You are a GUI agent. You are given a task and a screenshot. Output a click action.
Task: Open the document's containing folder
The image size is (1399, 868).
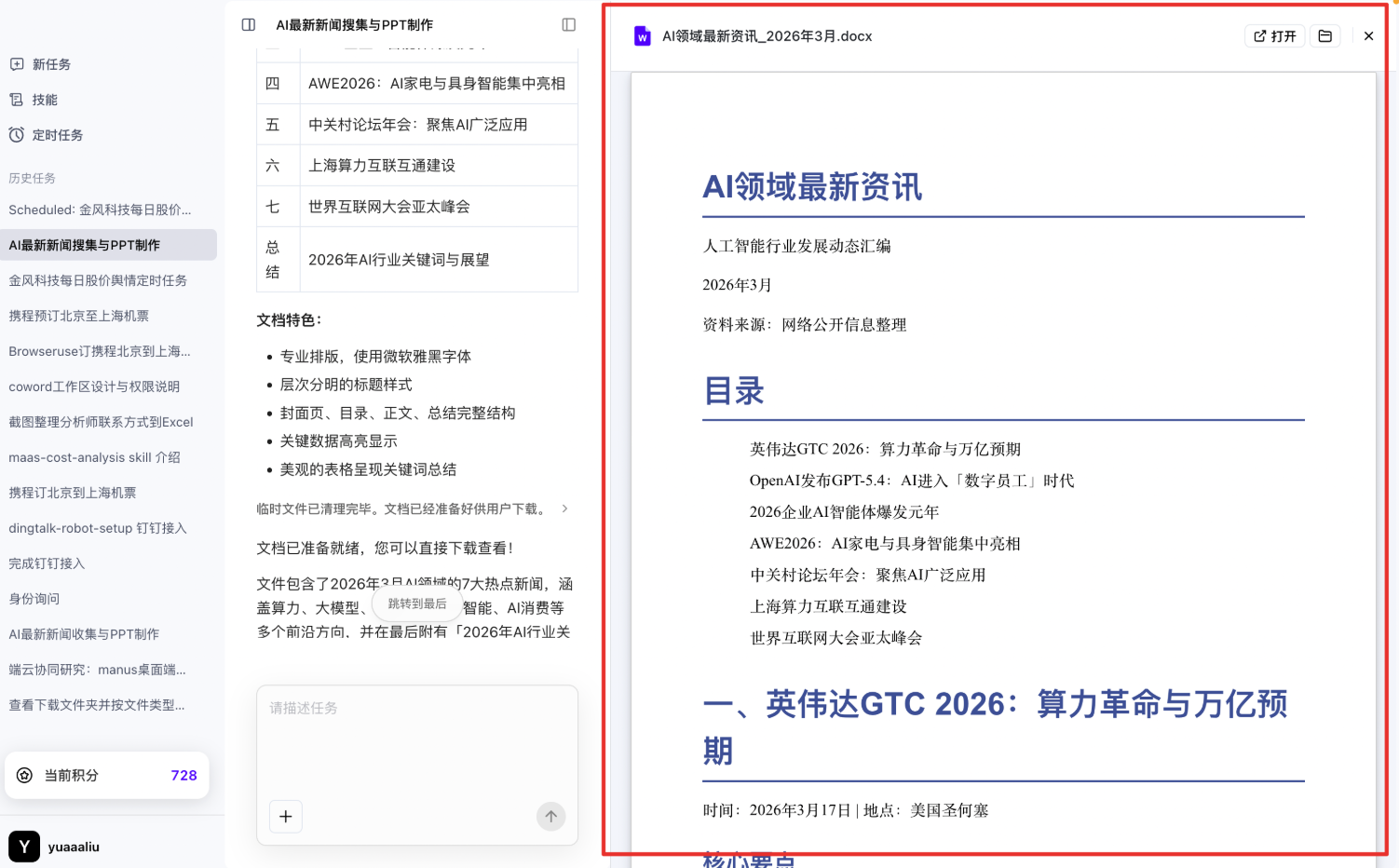tap(1324, 36)
